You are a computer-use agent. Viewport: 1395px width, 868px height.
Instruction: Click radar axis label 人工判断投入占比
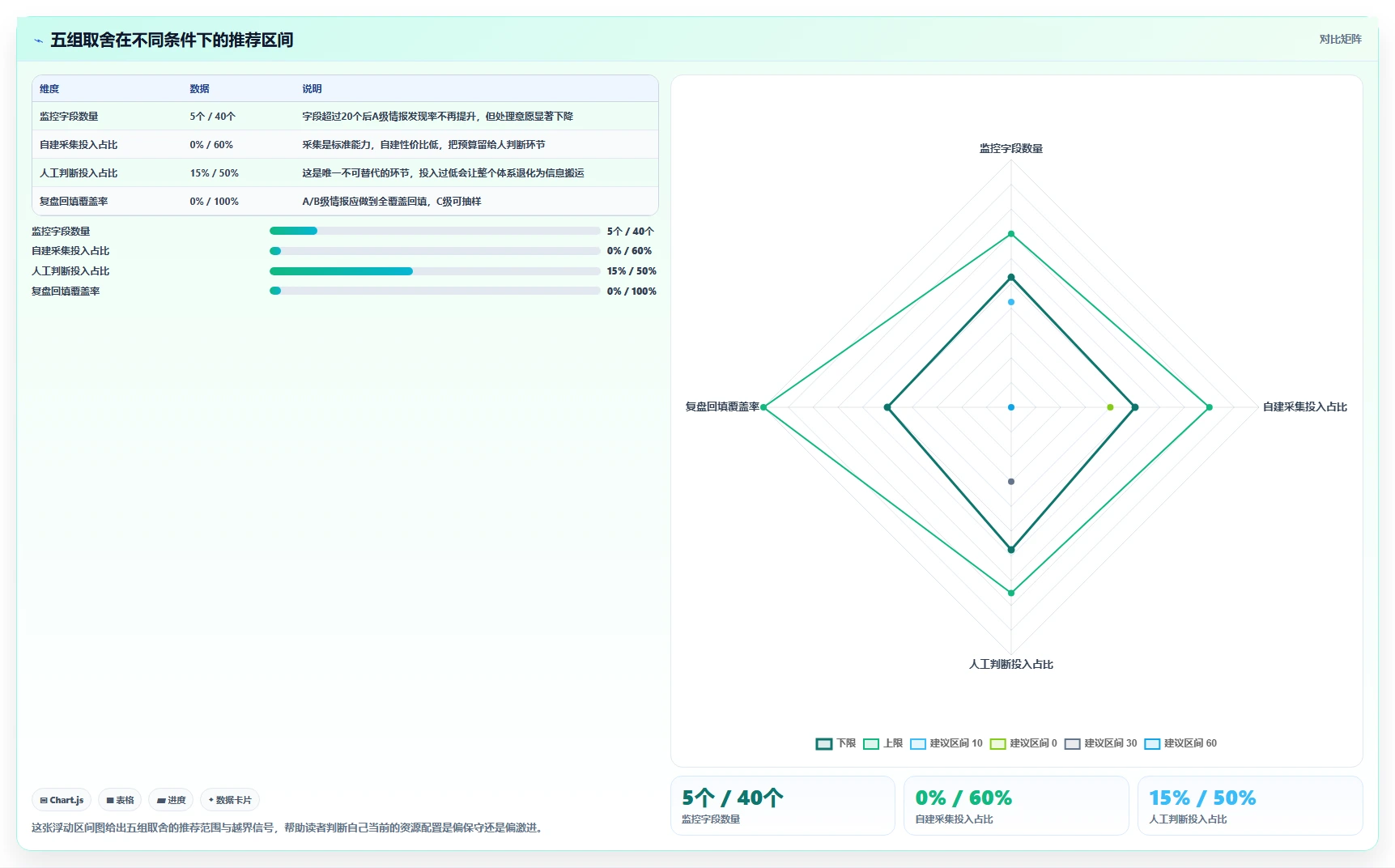click(1011, 665)
